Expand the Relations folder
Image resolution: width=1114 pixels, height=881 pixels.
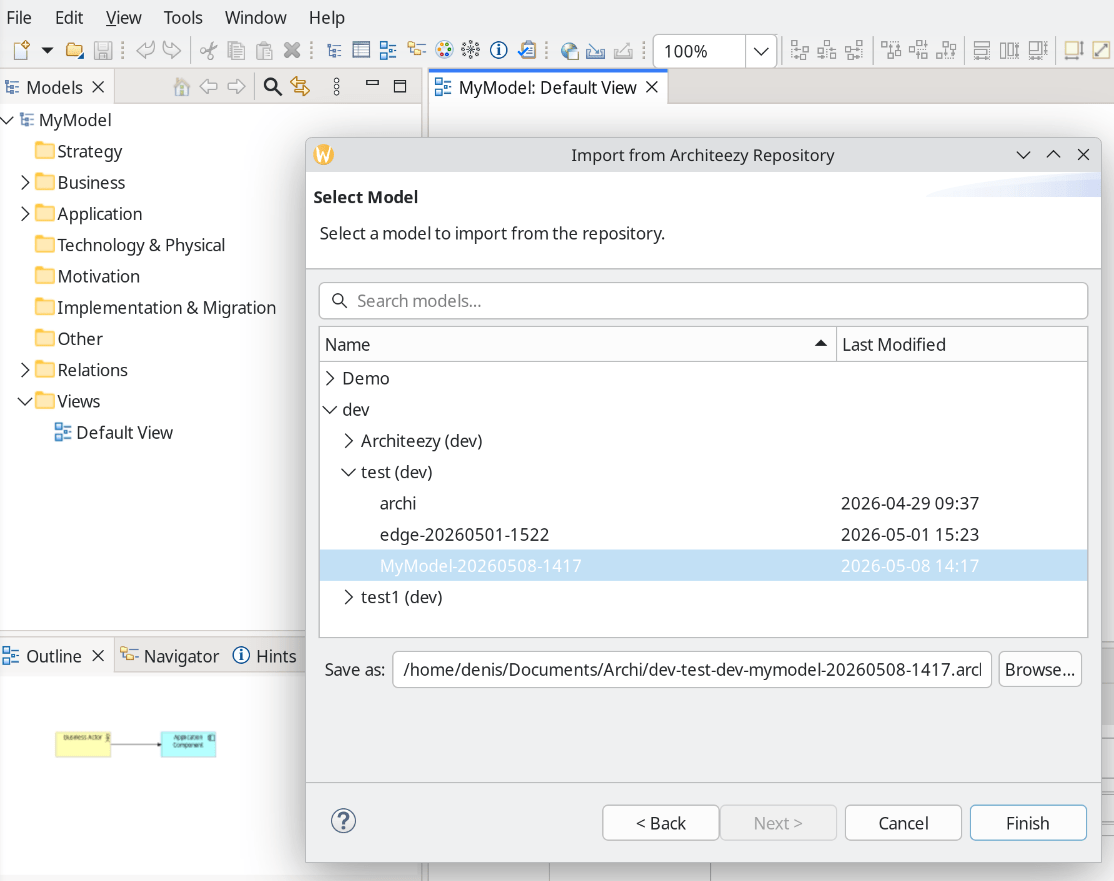pyautogui.click(x=25, y=369)
